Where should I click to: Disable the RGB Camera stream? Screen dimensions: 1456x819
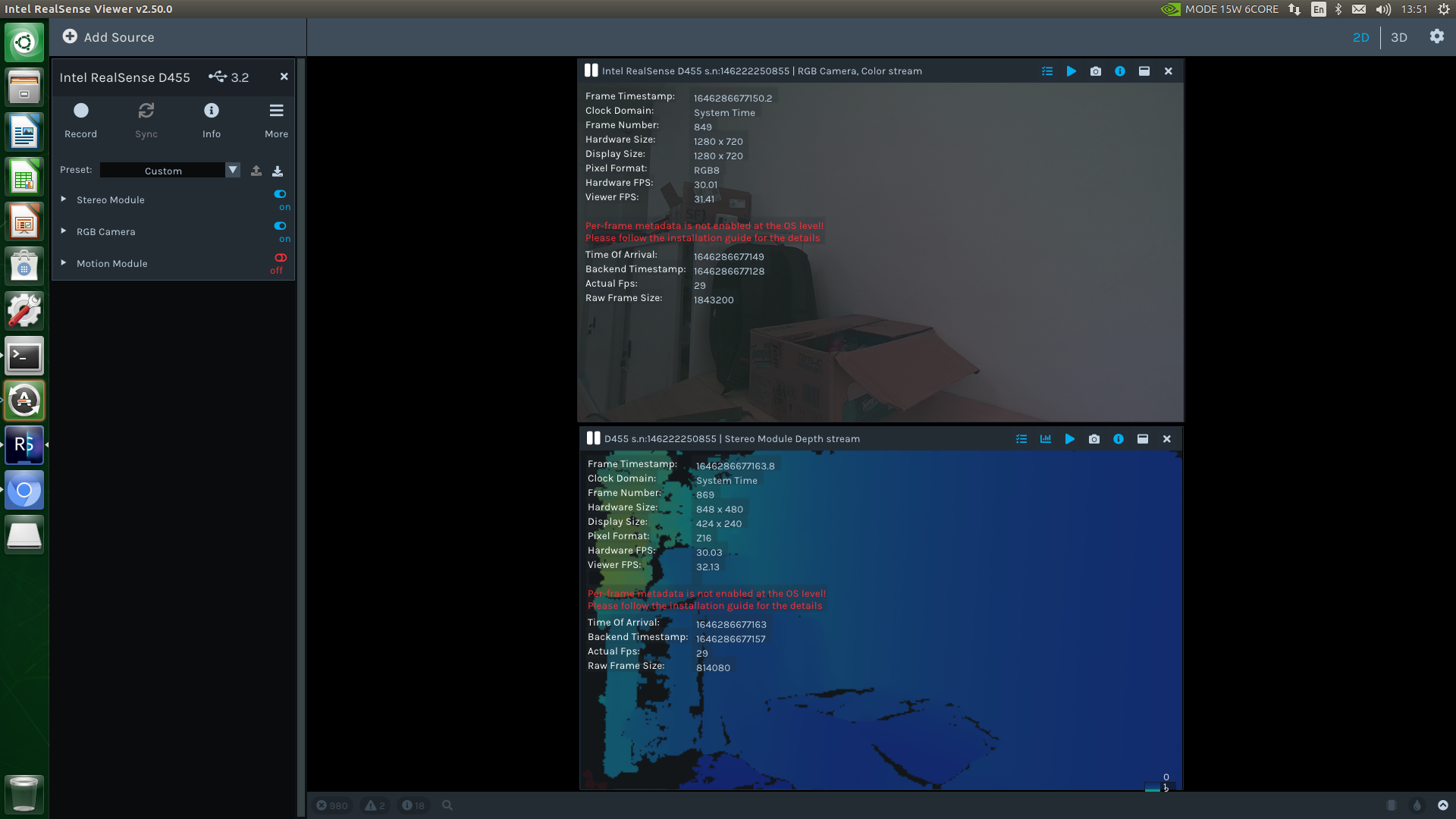pyautogui.click(x=280, y=226)
